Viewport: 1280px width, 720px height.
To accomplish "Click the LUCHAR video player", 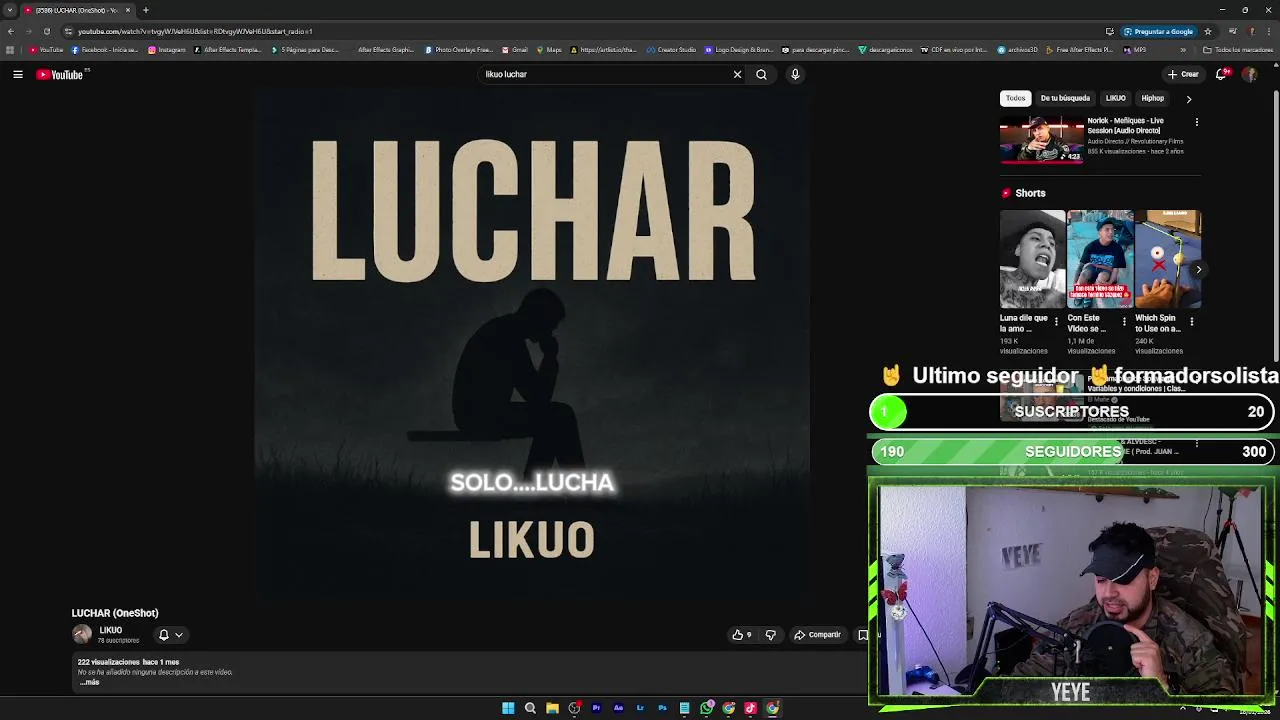I will pyautogui.click(x=531, y=345).
